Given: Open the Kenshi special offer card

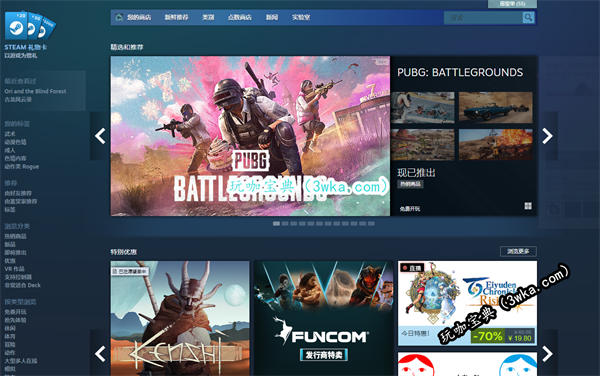Looking at the screenshot, I should point(180,318).
